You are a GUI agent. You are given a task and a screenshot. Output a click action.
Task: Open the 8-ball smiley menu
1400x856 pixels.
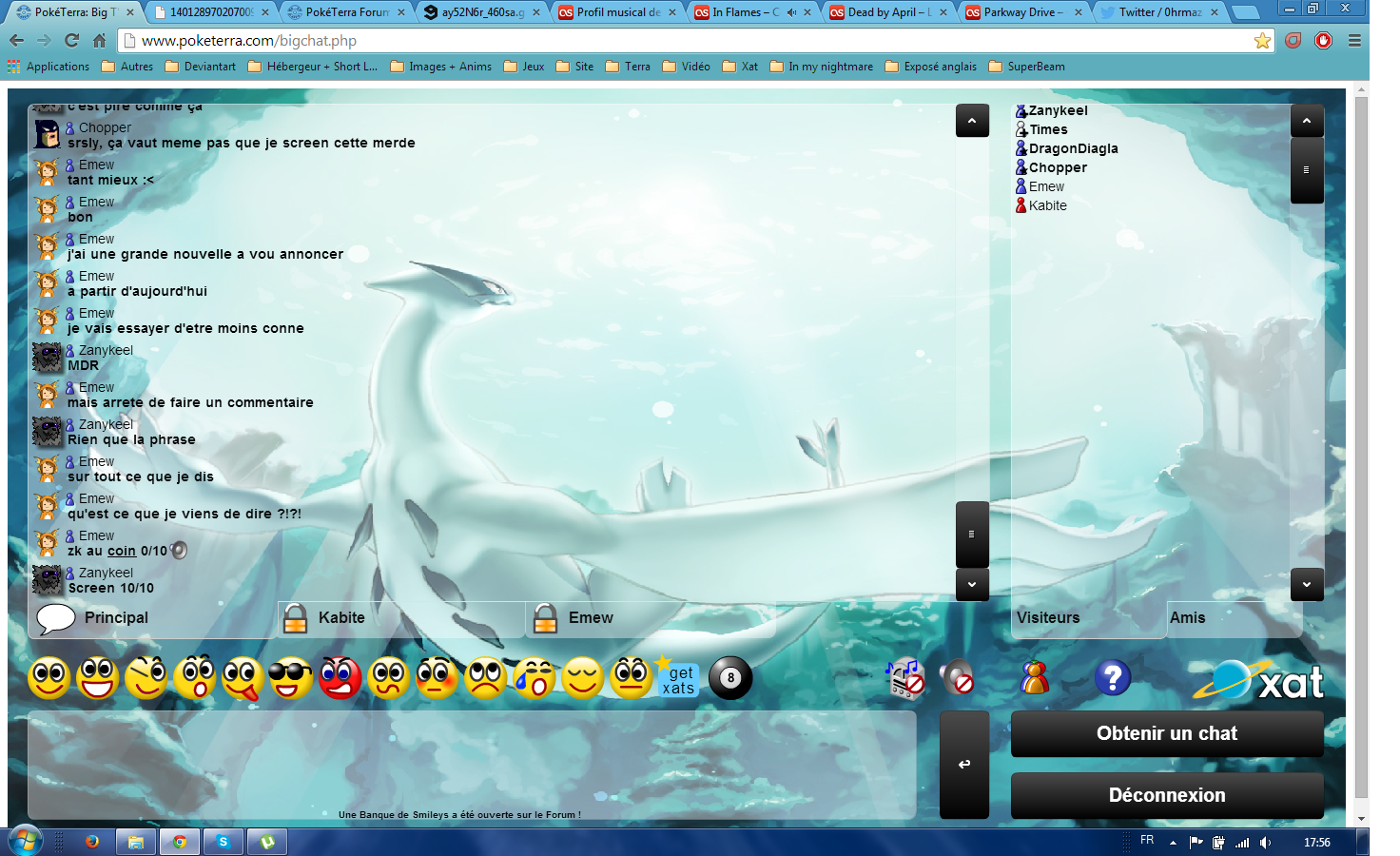[730, 678]
